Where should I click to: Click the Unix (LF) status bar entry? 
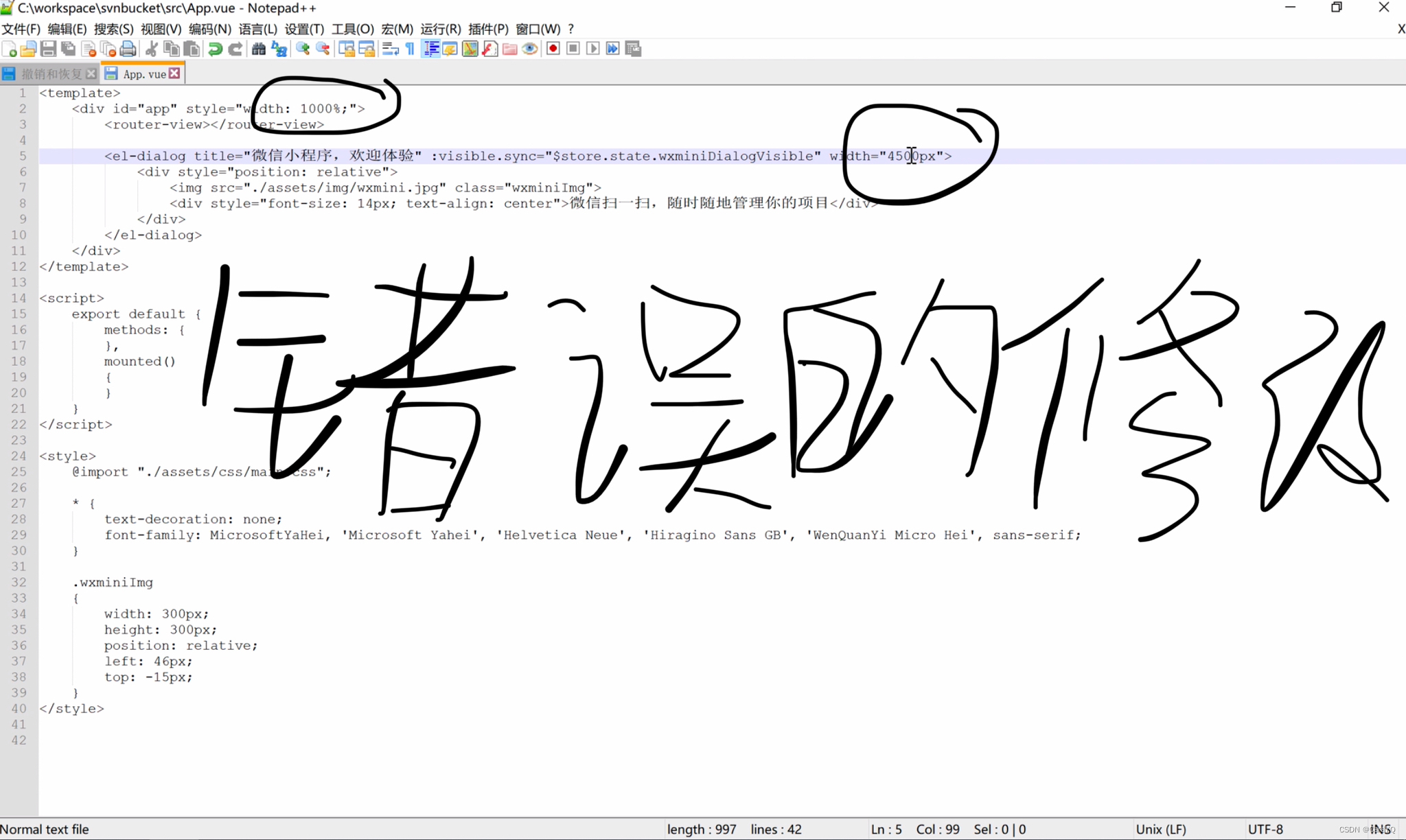1161,829
